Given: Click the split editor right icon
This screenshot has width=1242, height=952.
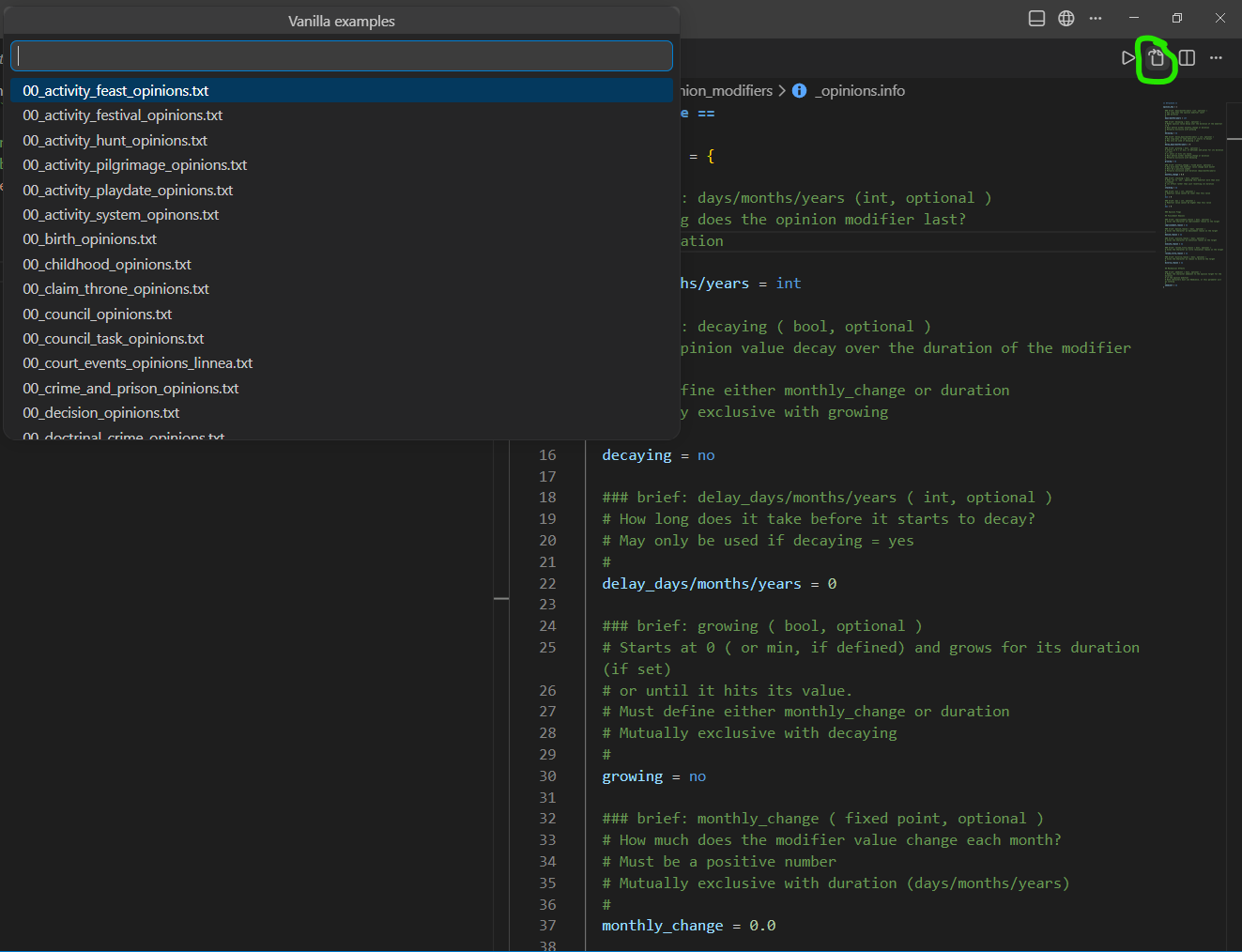Looking at the screenshot, I should click(x=1187, y=58).
